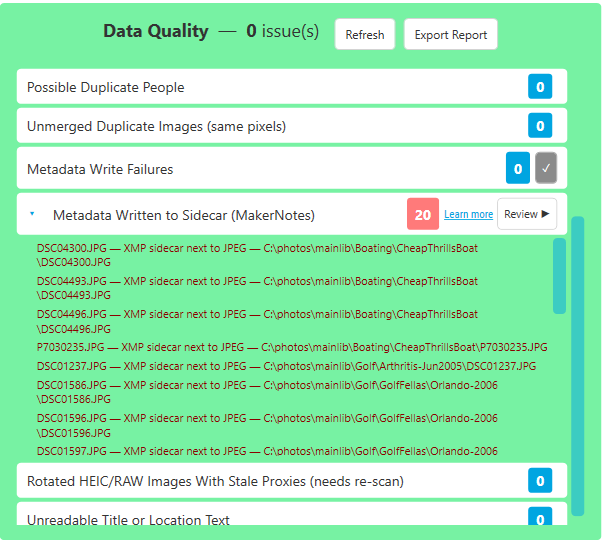
Task: Select the DSC01597.JPG Orlando-2006 entry
Action: [x=267, y=451]
